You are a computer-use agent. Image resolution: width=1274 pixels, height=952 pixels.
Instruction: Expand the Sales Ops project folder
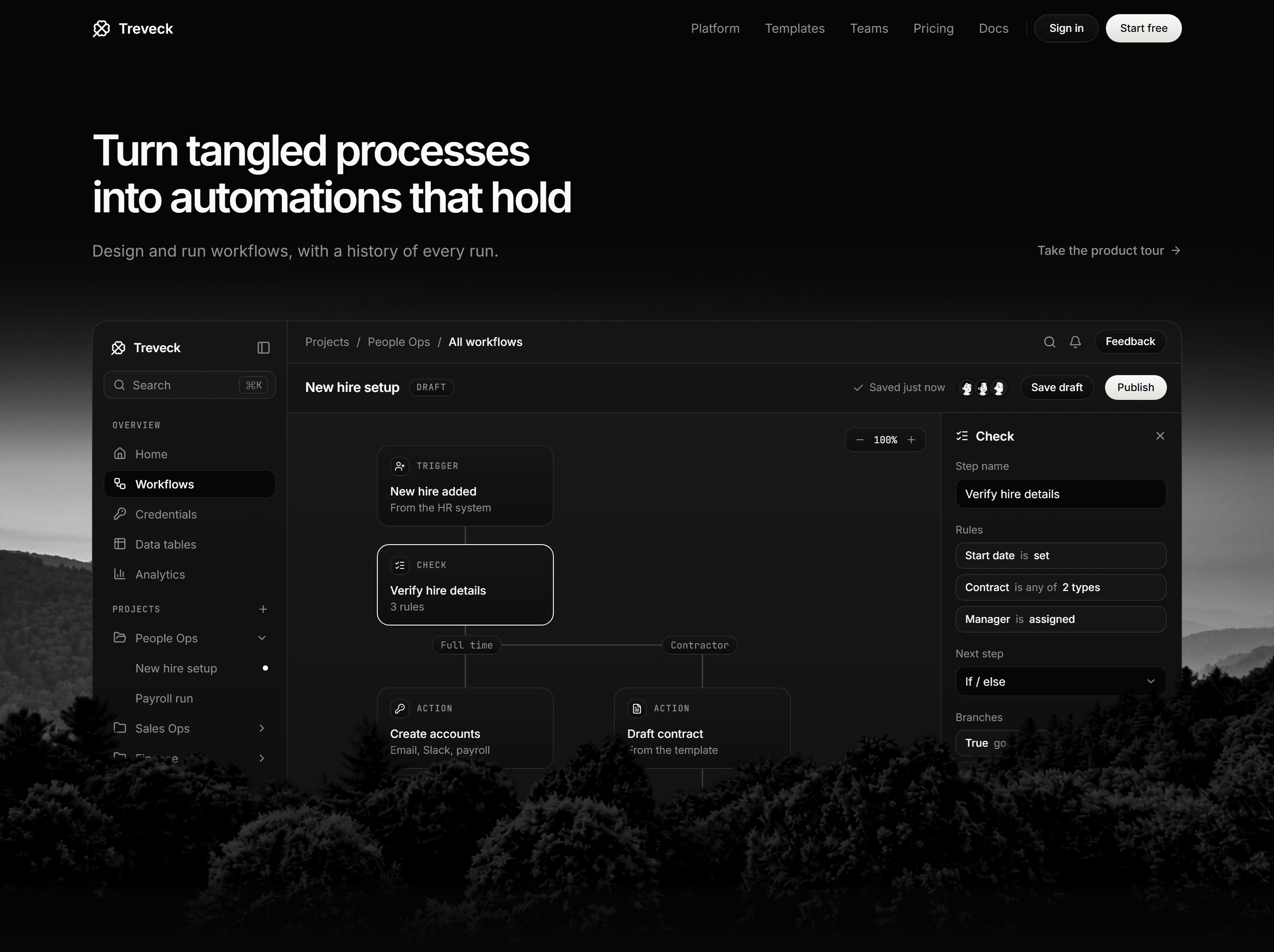click(262, 729)
